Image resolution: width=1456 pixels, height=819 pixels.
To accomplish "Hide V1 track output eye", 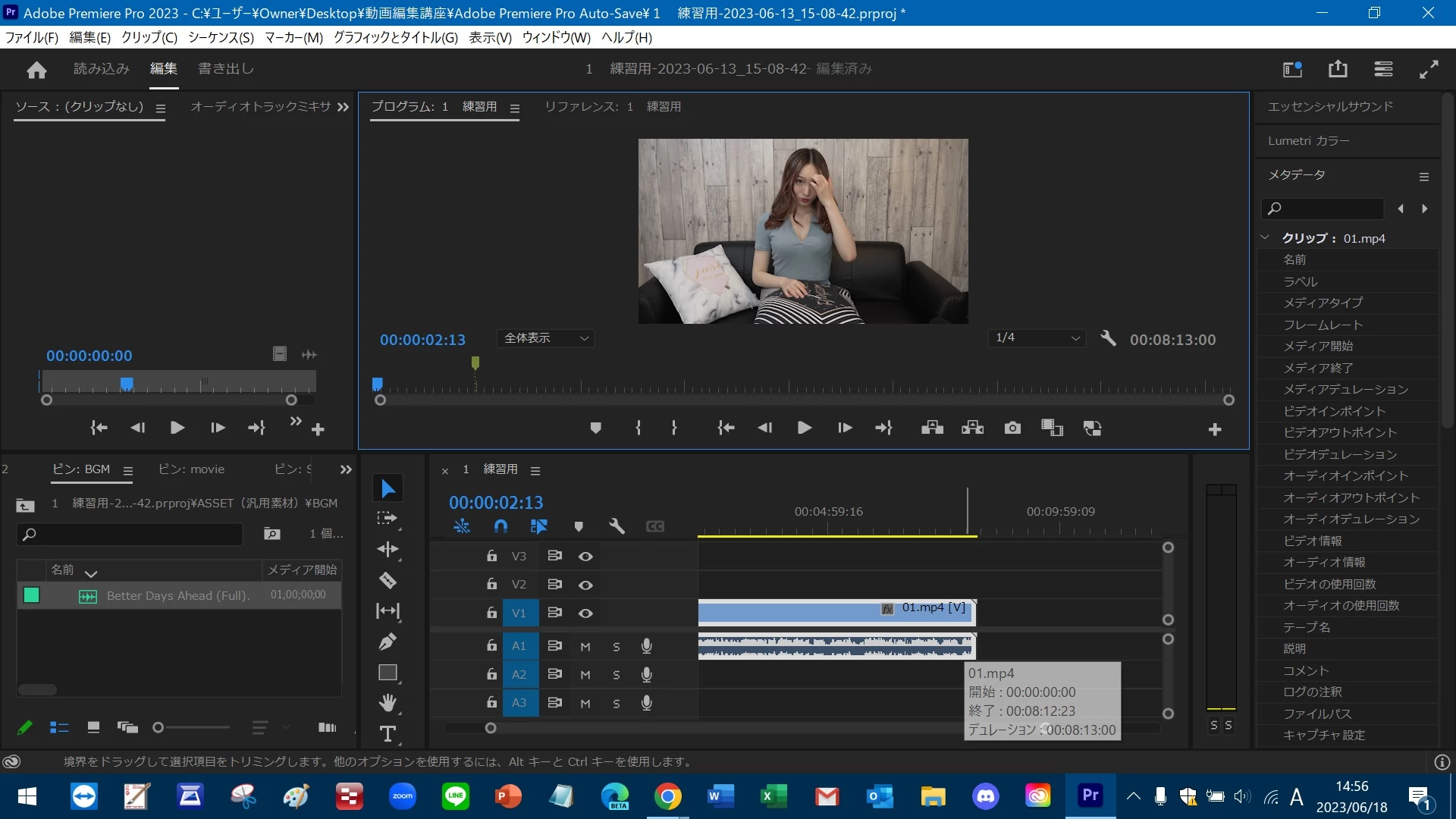I will coord(585,613).
